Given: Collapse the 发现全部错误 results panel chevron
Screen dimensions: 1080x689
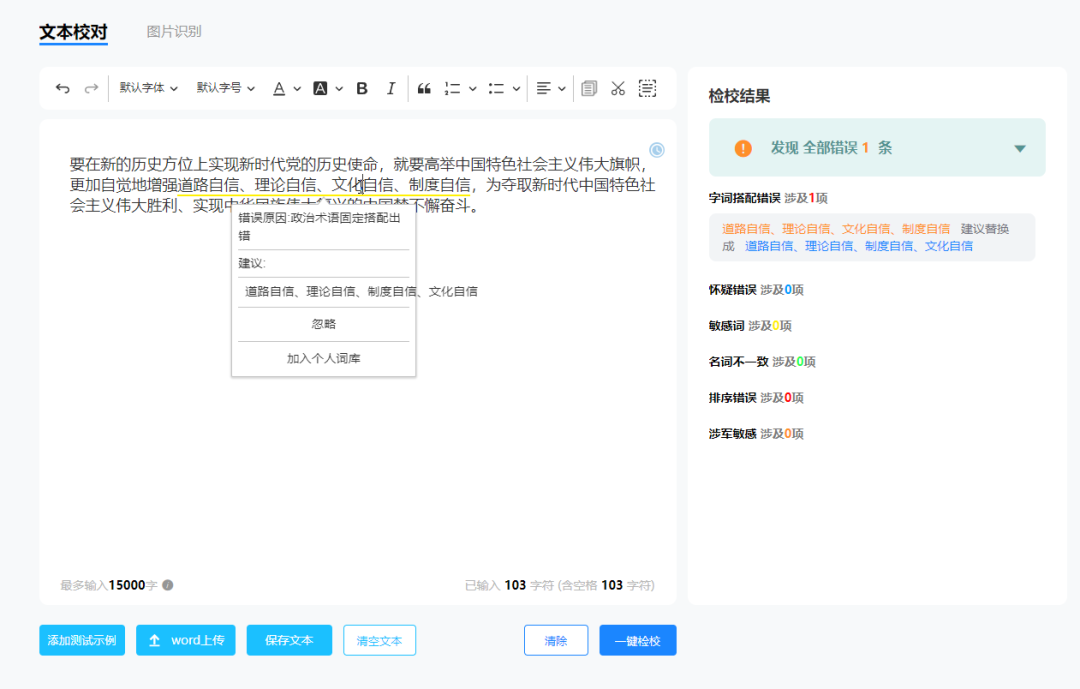Looking at the screenshot, I should point(1019,147).
